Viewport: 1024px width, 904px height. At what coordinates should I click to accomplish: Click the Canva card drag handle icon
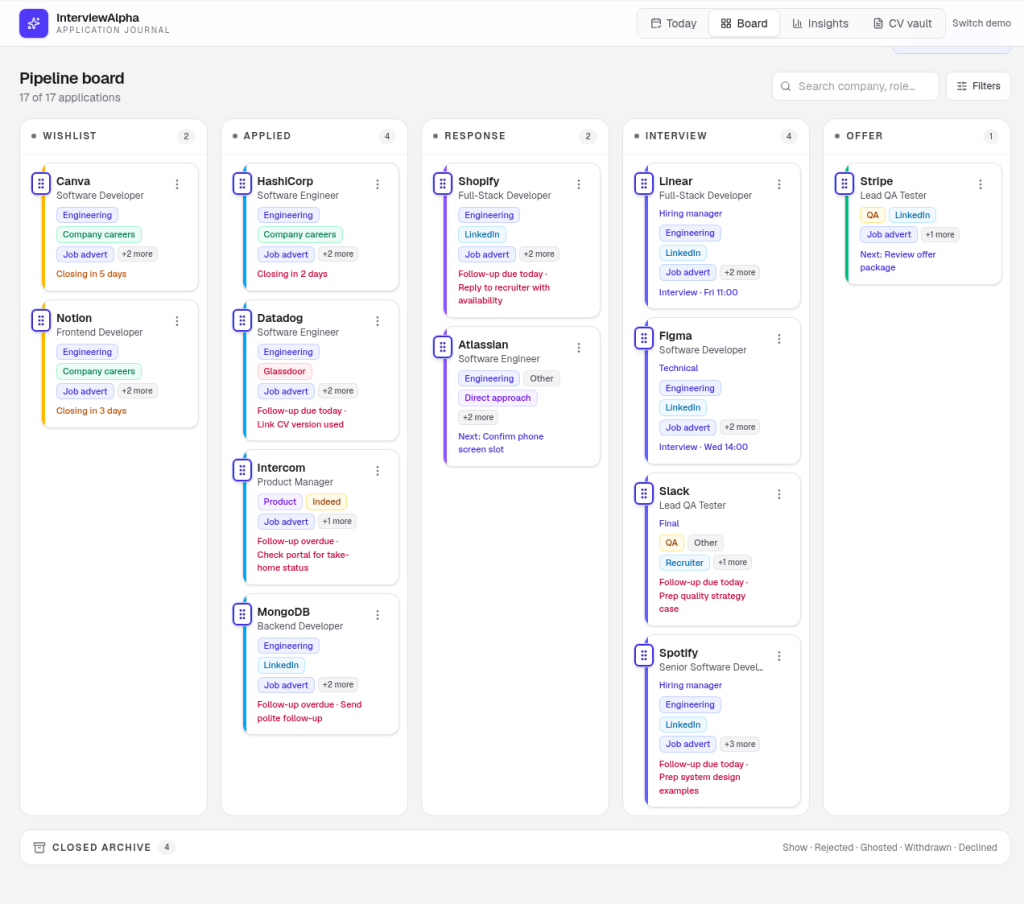(41, 184)
